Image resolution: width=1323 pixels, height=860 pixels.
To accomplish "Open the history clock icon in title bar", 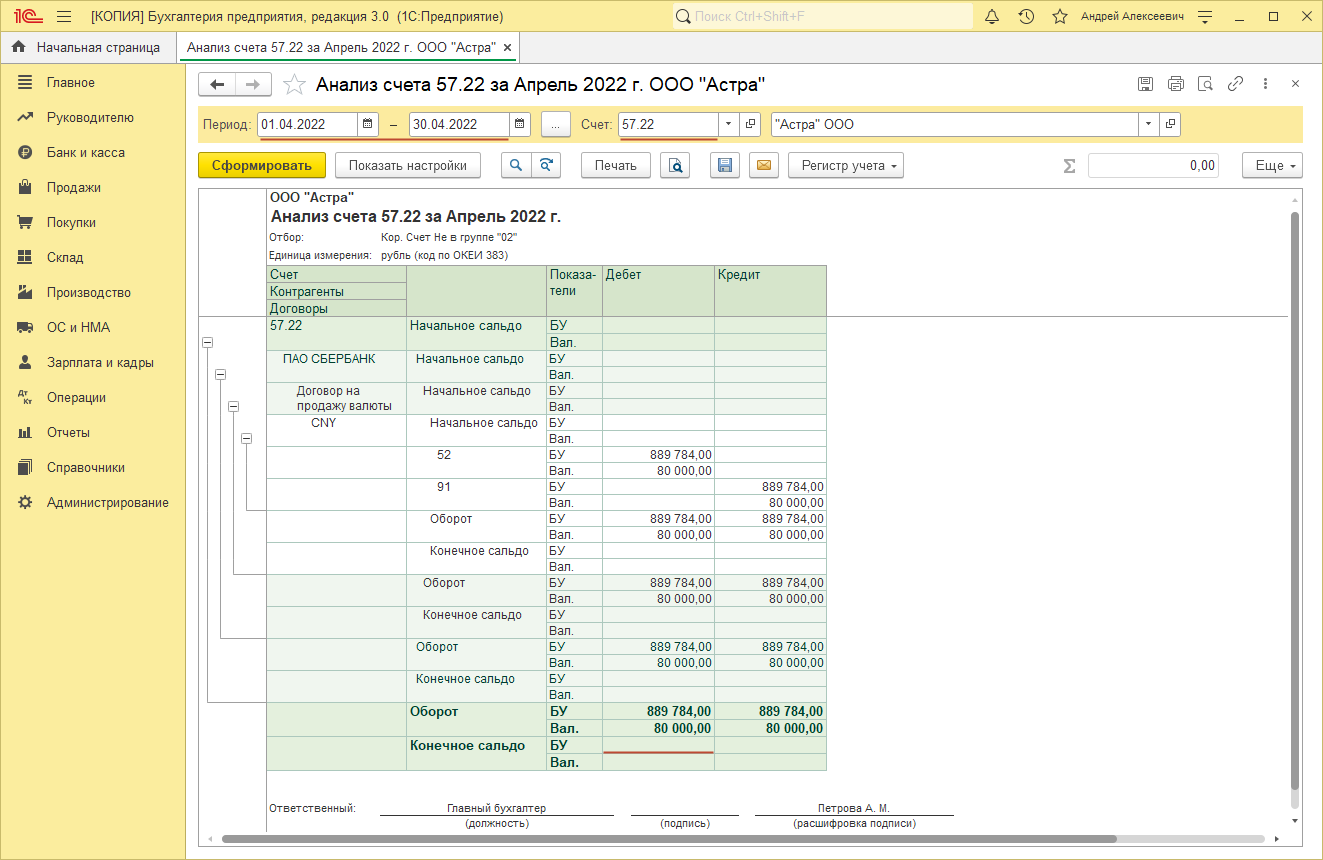I will pyautogui.click(x=1026, y=17).
